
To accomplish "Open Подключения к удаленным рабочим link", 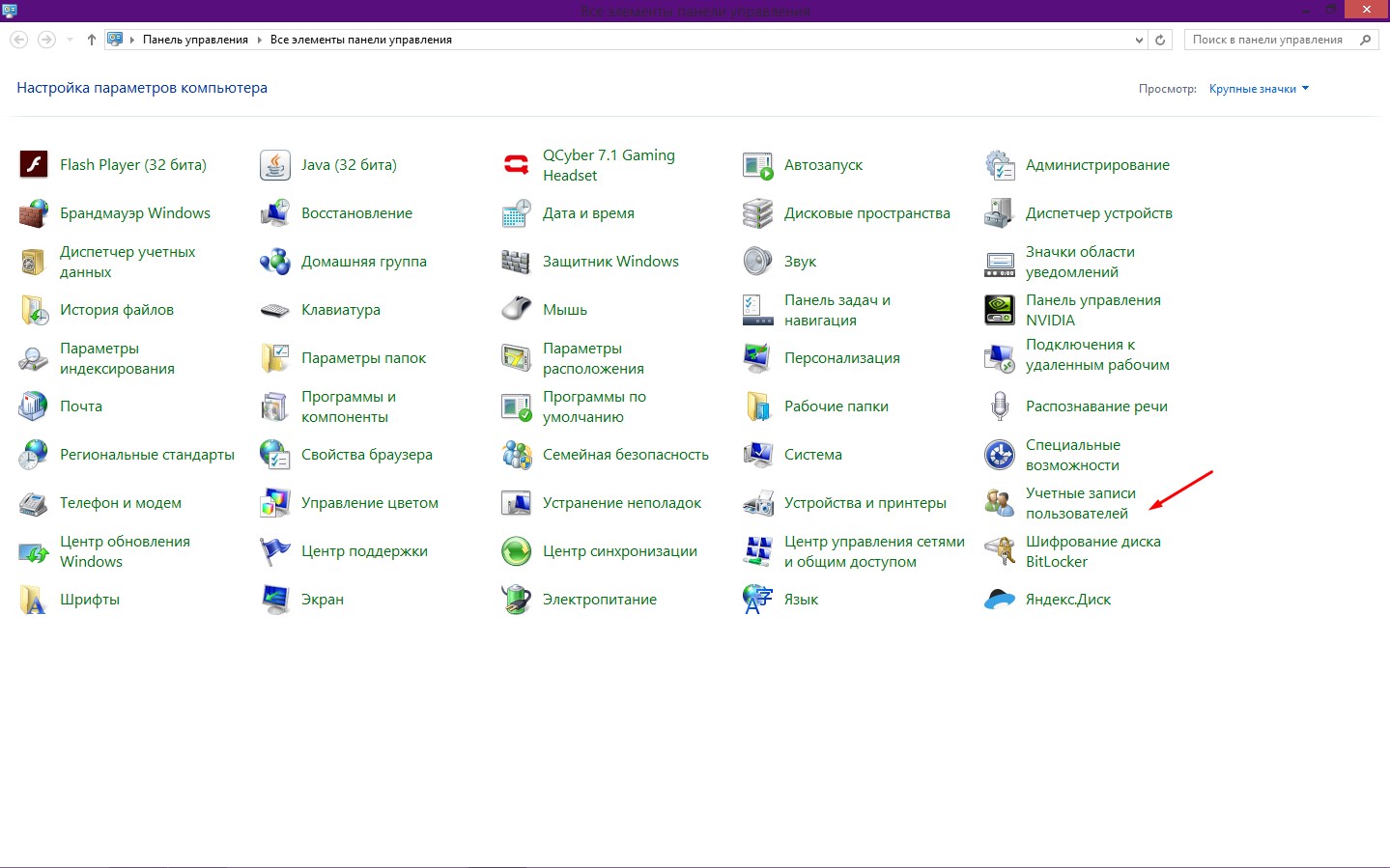I will pyautogui.click(x=1097, y=354).
